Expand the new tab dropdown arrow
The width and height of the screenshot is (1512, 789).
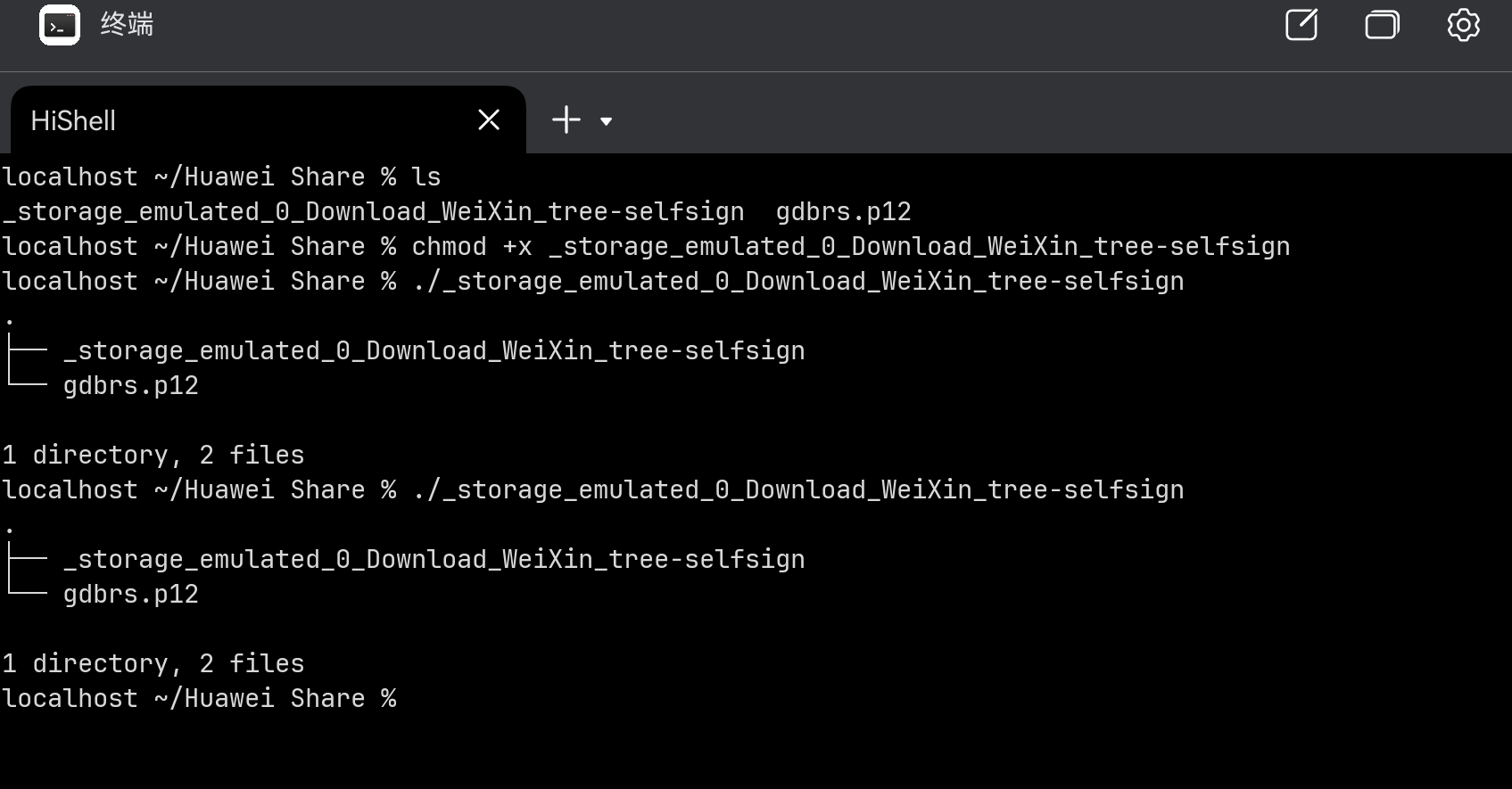point(606,121)
